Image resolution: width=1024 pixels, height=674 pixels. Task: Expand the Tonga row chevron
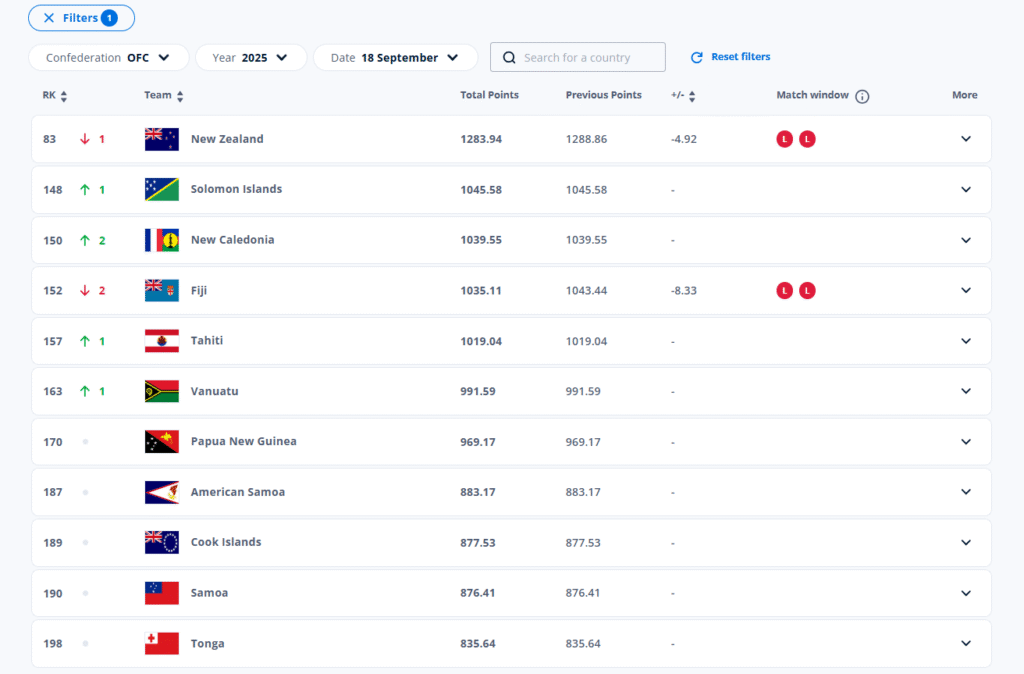tap(965, 644)
